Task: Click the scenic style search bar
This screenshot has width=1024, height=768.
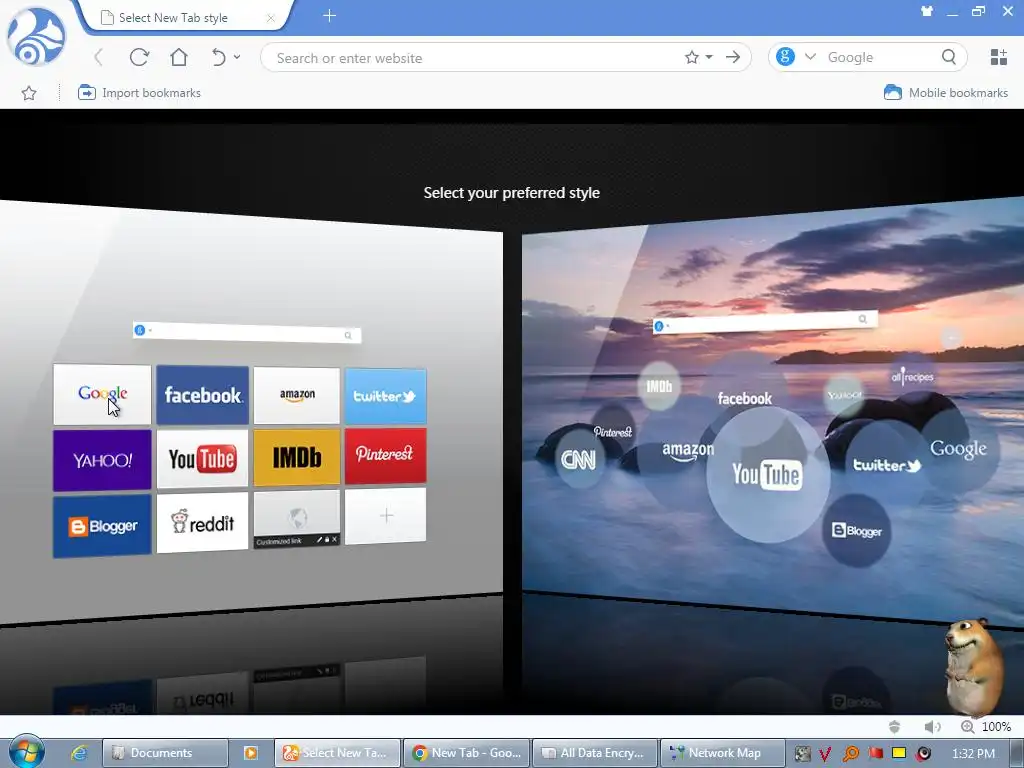Action: (x=765, y=321)
